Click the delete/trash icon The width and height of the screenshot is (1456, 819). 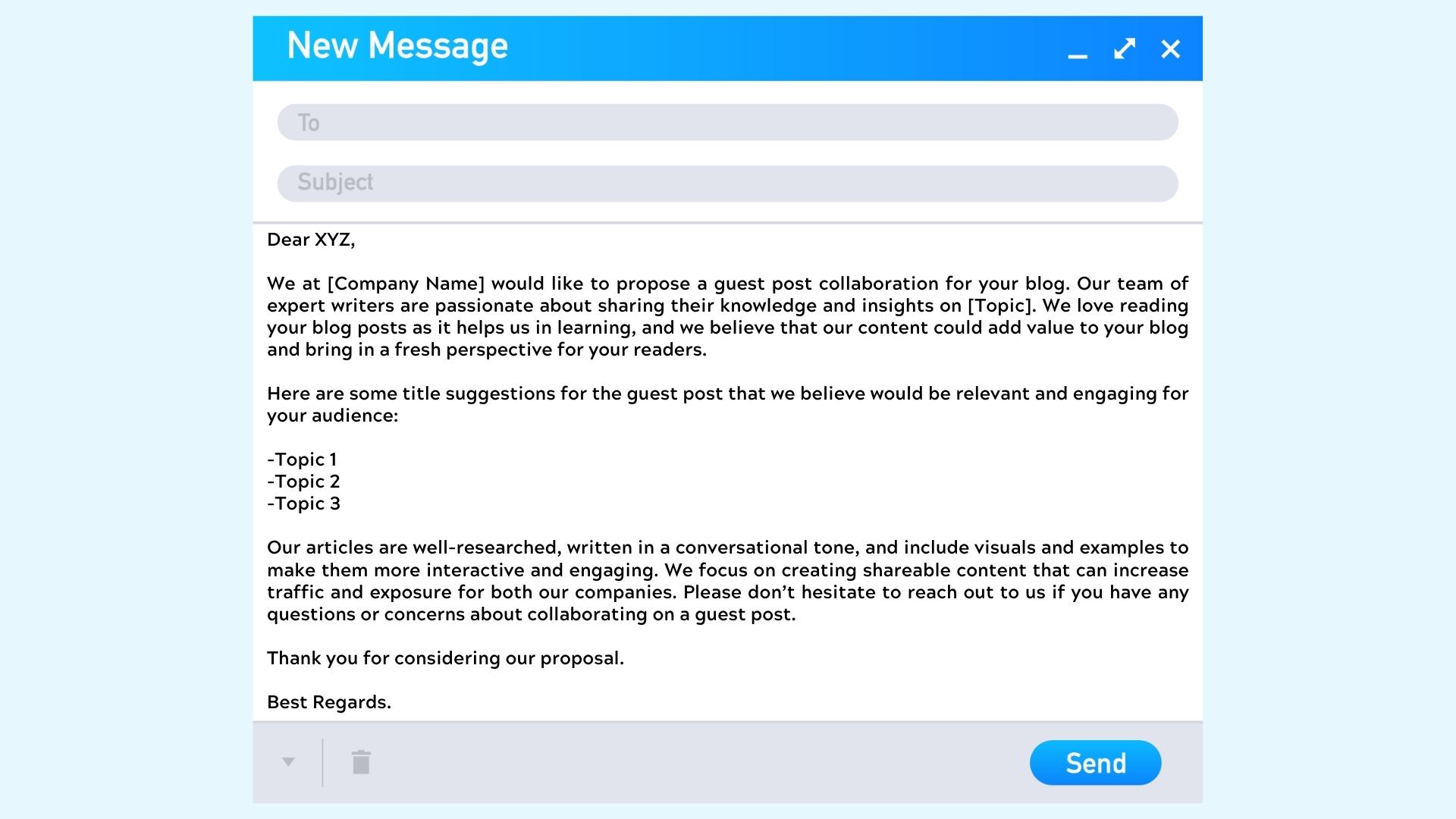pyautogui.click(x=360, y=763)
